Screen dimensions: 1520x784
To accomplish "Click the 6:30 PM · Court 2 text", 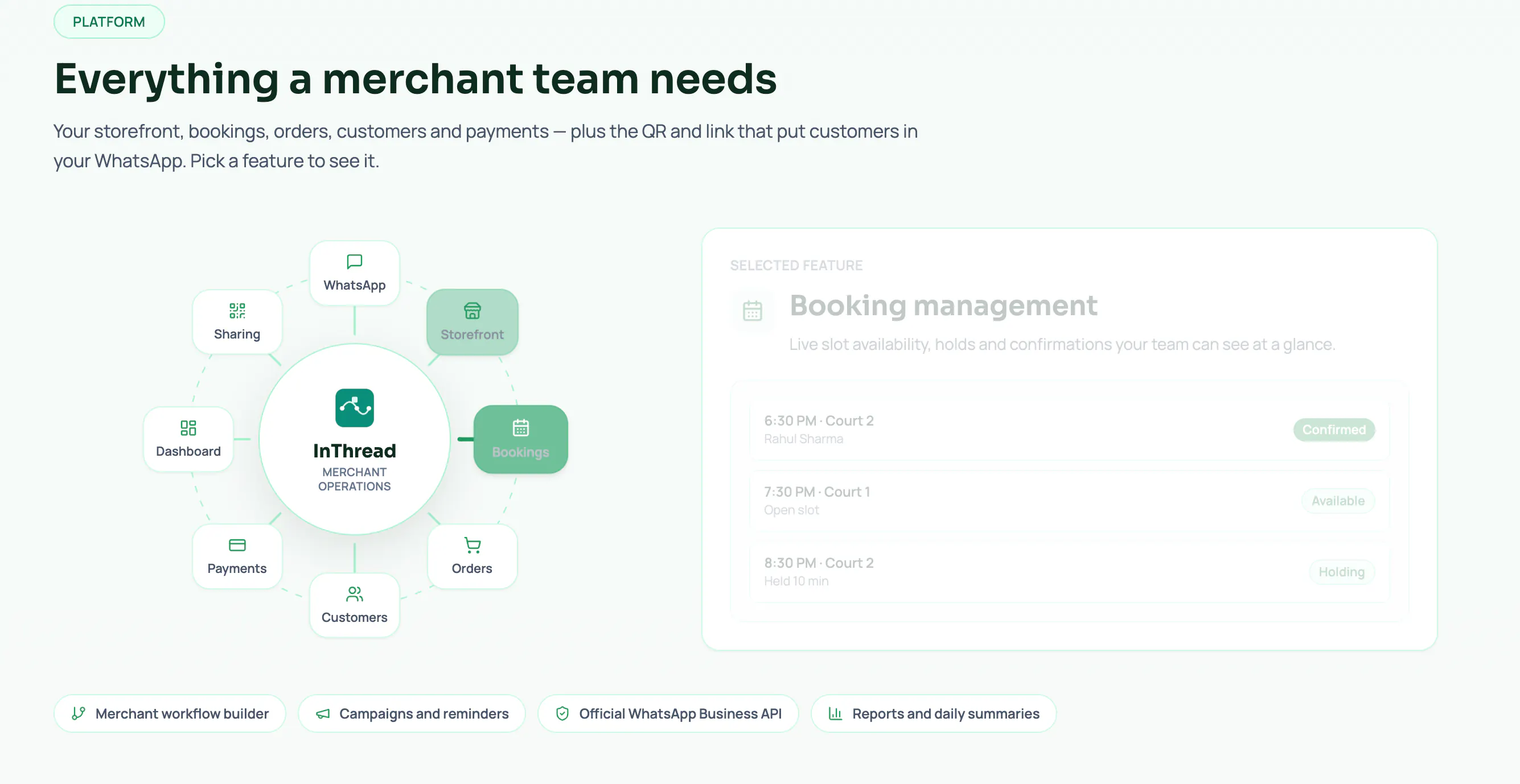I will pyautogui.click(x=819, y=420).
